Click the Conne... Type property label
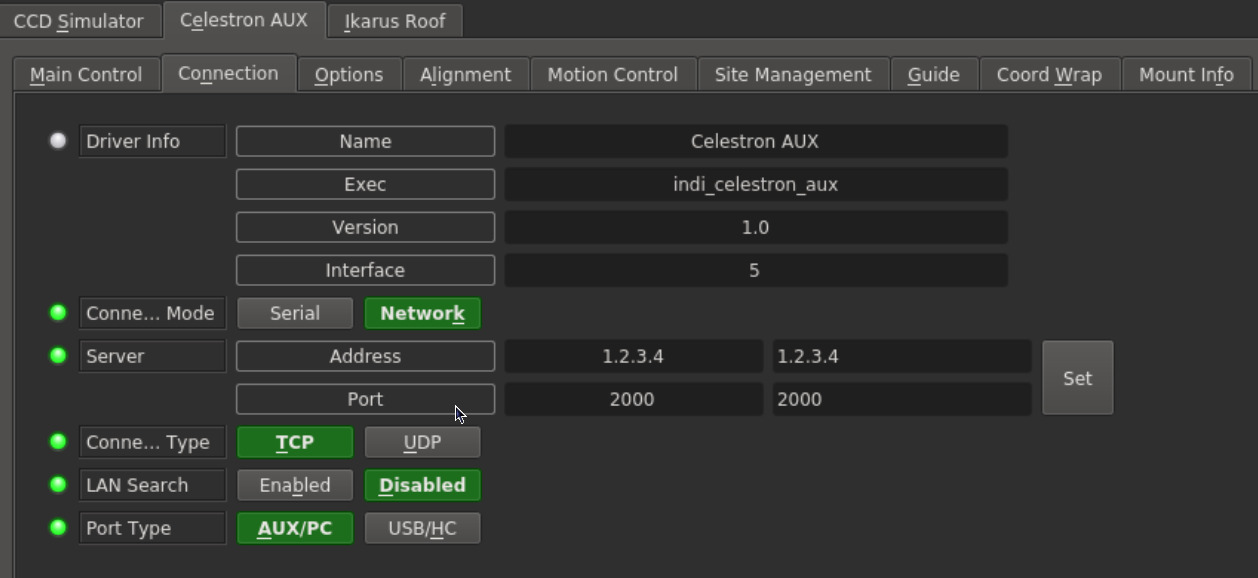The width and height of the screenshot is (1258, 578). point(152,442)
